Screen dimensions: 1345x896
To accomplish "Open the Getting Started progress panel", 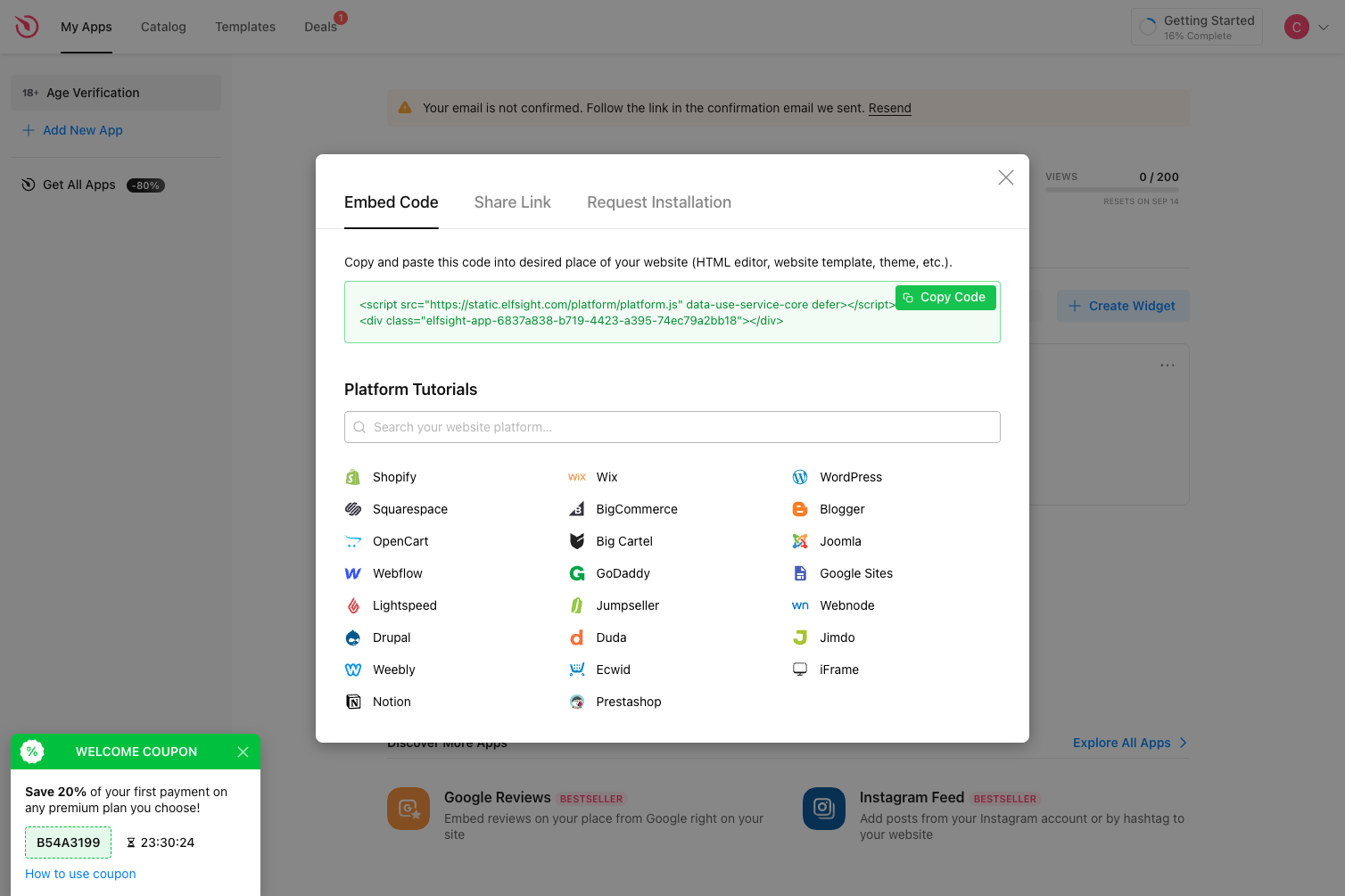I will pyautogui.click(x=1197, y=27).
